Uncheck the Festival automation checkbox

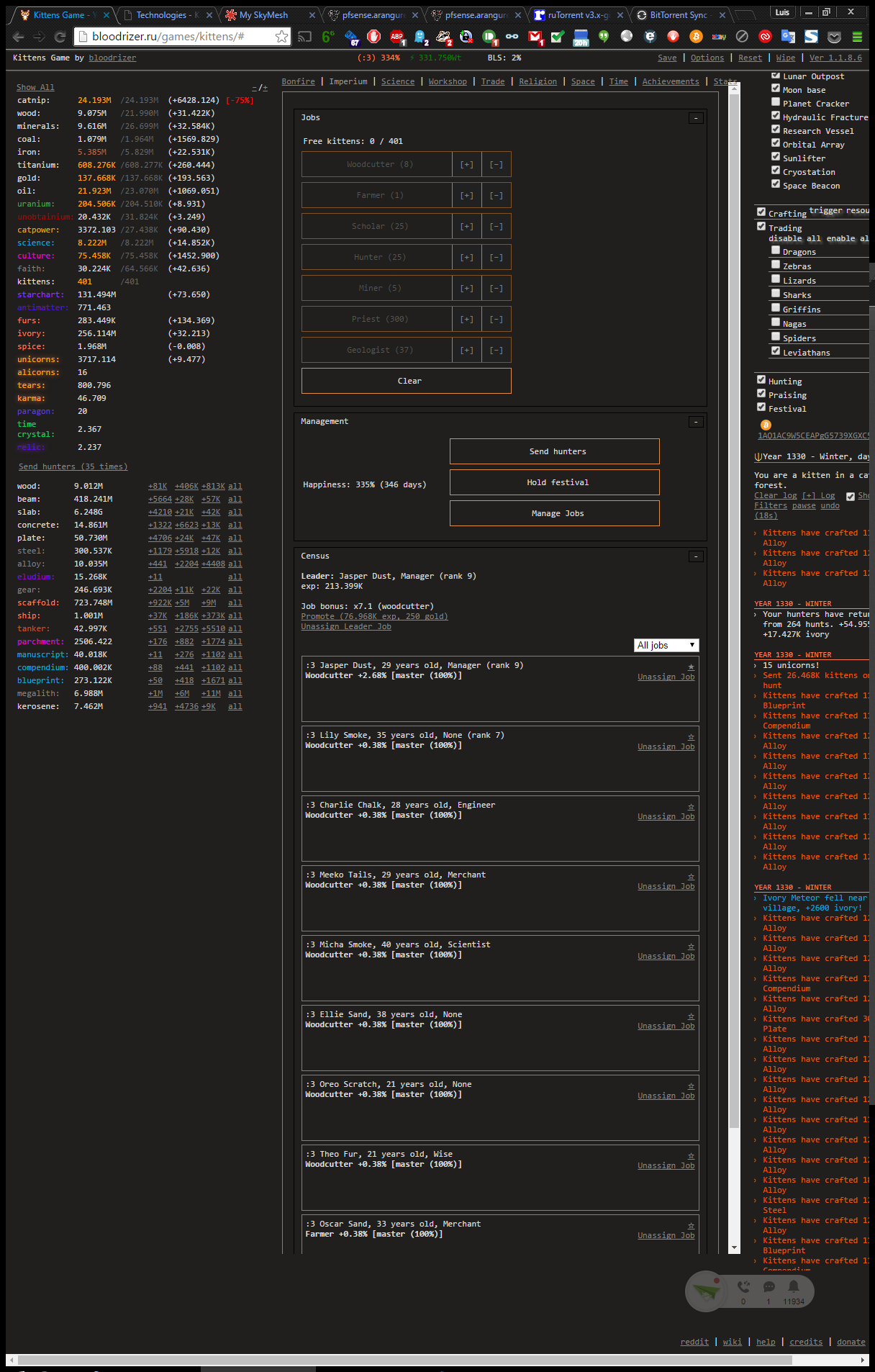[761, 407]
